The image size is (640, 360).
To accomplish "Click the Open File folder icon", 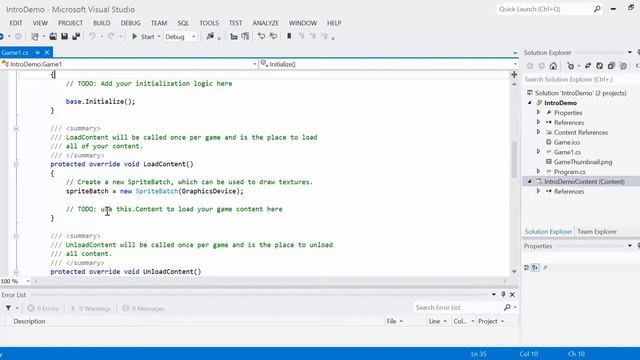I will click(x=53, y=37).
